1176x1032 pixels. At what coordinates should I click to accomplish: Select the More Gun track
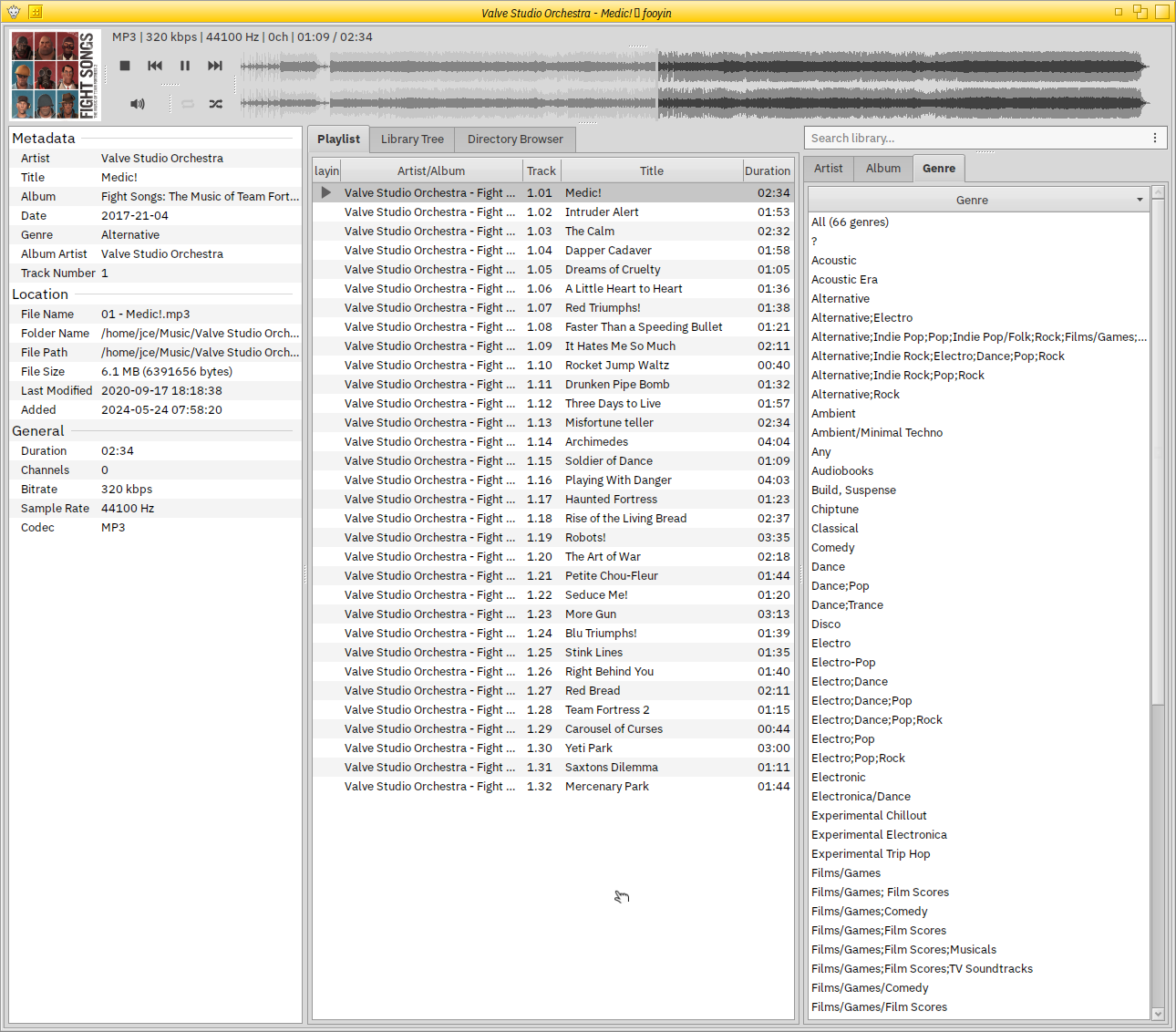(x=552, y=614)
